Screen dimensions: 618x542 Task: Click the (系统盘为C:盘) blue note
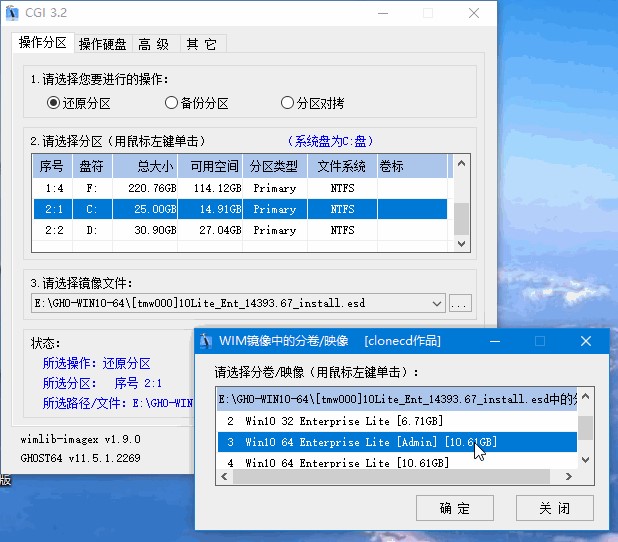click(330, 141)
